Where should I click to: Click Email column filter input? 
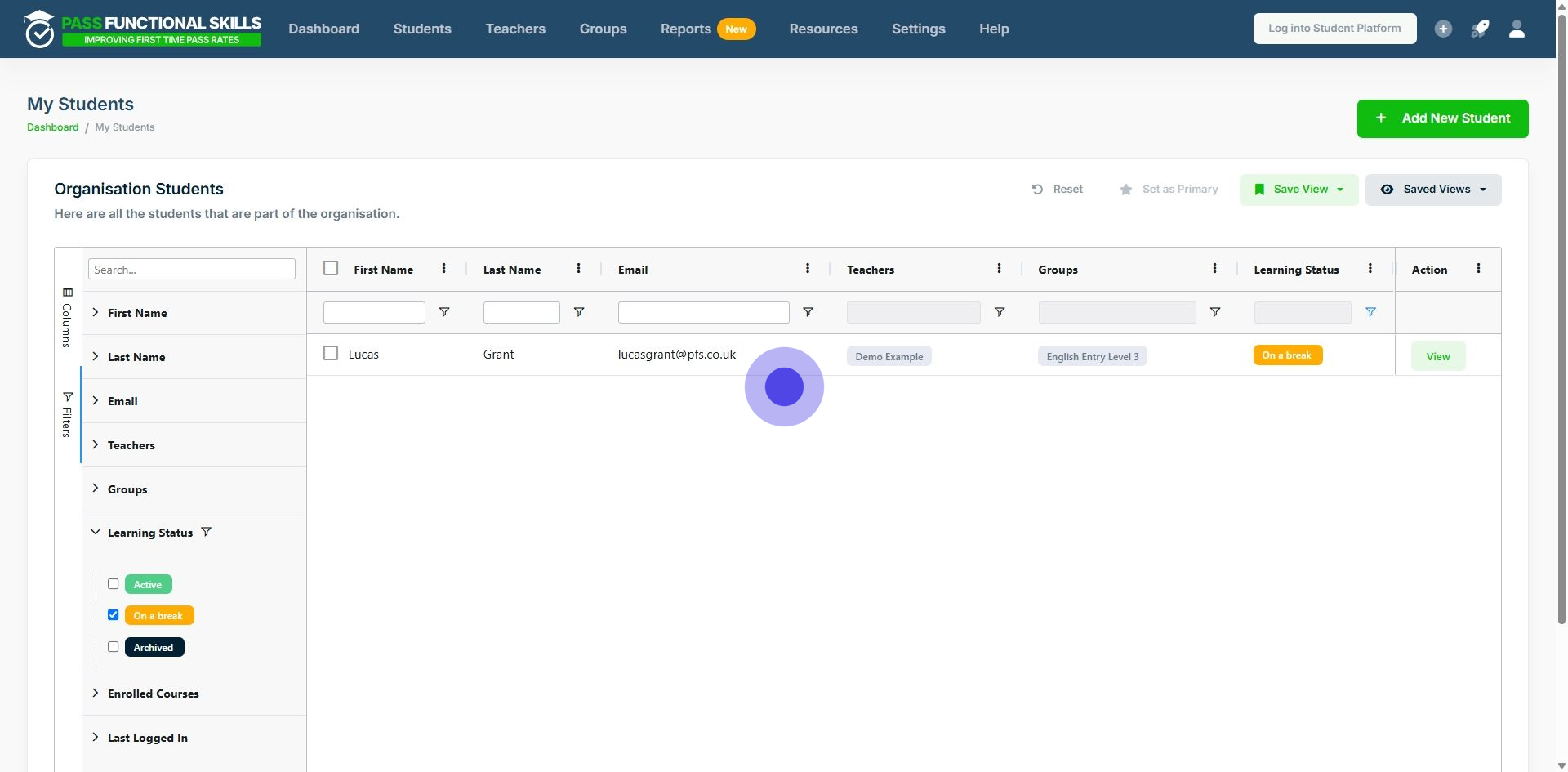704,312
